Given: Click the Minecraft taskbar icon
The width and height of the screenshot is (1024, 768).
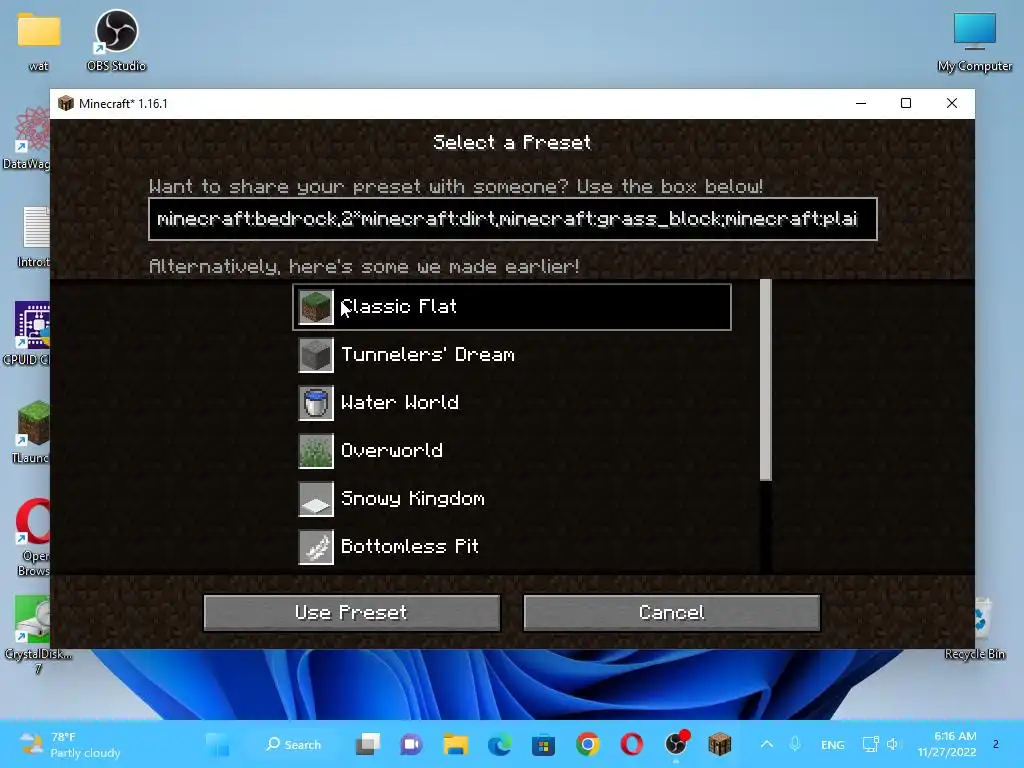Looking at the screenshot, I should (x=720, y=744).
